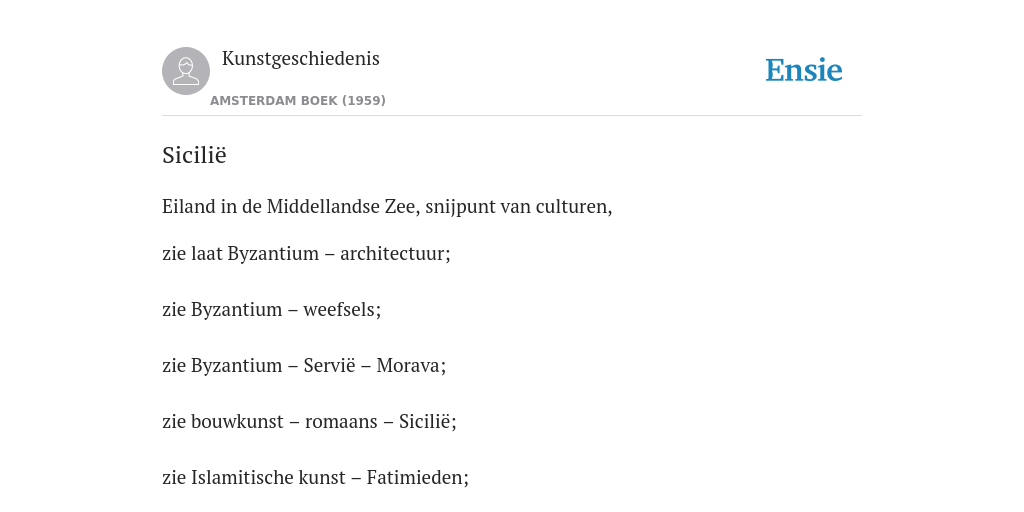This screenshot has width=1024, height=512.
Task: Click the AMSTERDAM BOEK (1959) source label
Action: click(x=298, y=101)
